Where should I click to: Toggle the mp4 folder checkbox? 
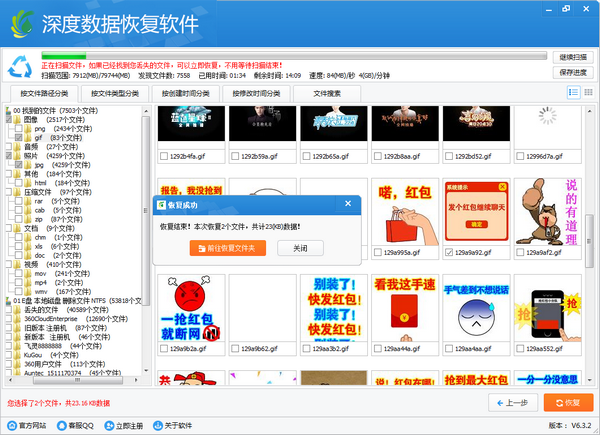(x=18, y=283)
